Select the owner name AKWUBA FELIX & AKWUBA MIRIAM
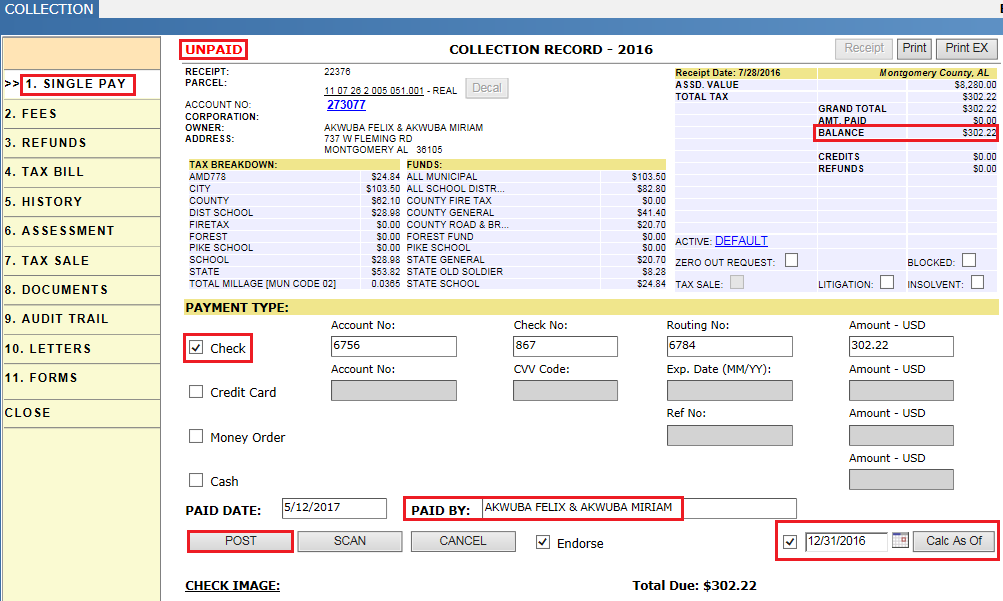Image resolution: width=1003 pixels, height=601 pixels. (x=404, y=128)
